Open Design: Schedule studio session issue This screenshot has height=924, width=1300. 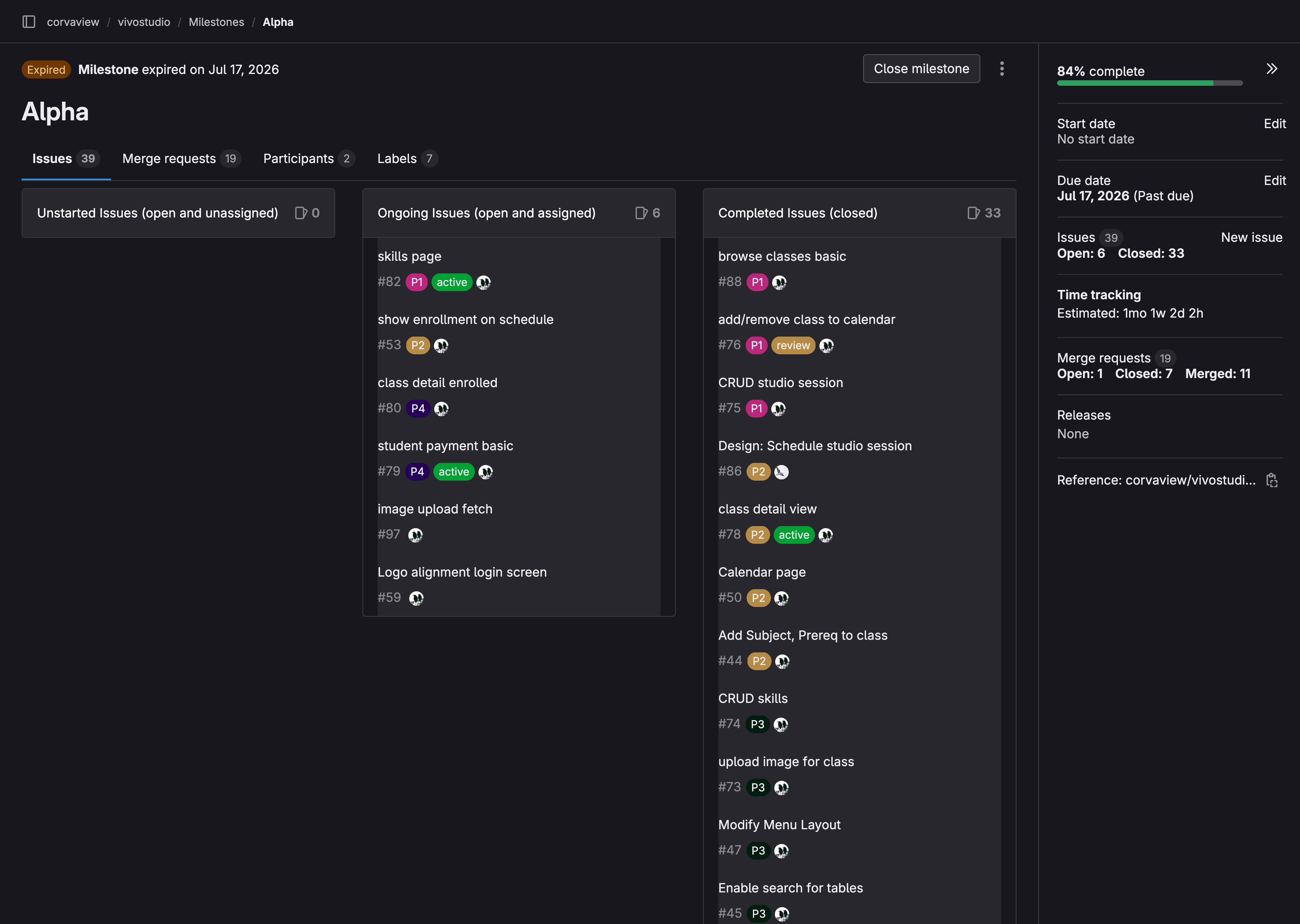click(815, 446)
